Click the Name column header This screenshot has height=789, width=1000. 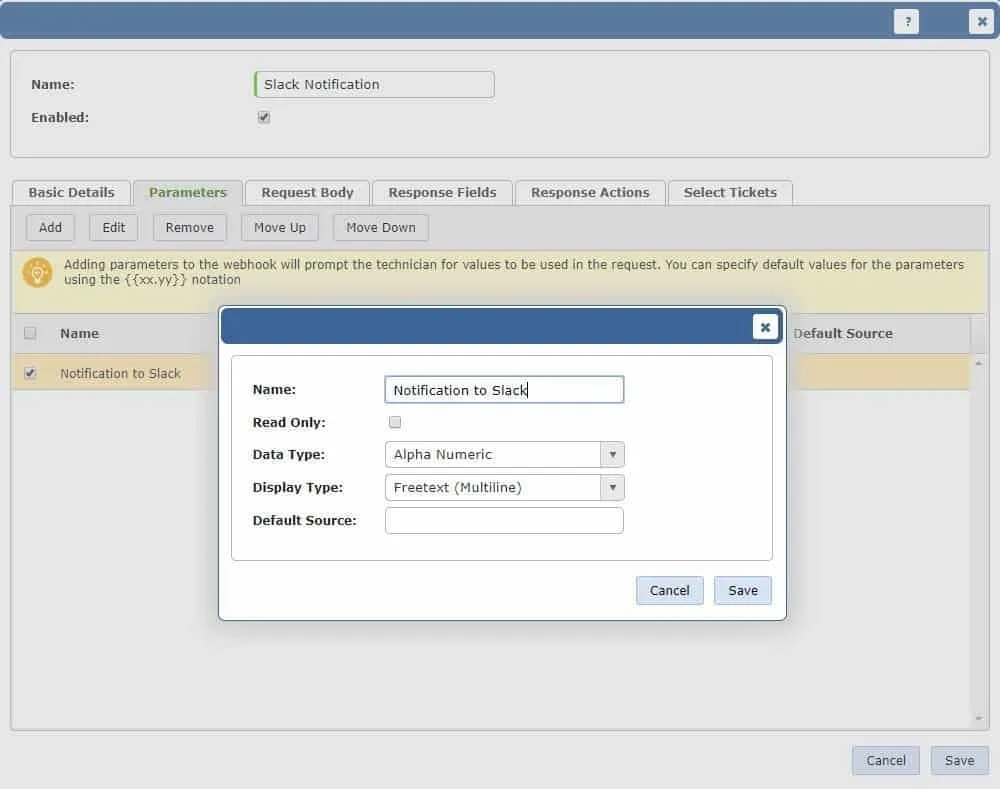pyautogui.click(x=80, y=334)
